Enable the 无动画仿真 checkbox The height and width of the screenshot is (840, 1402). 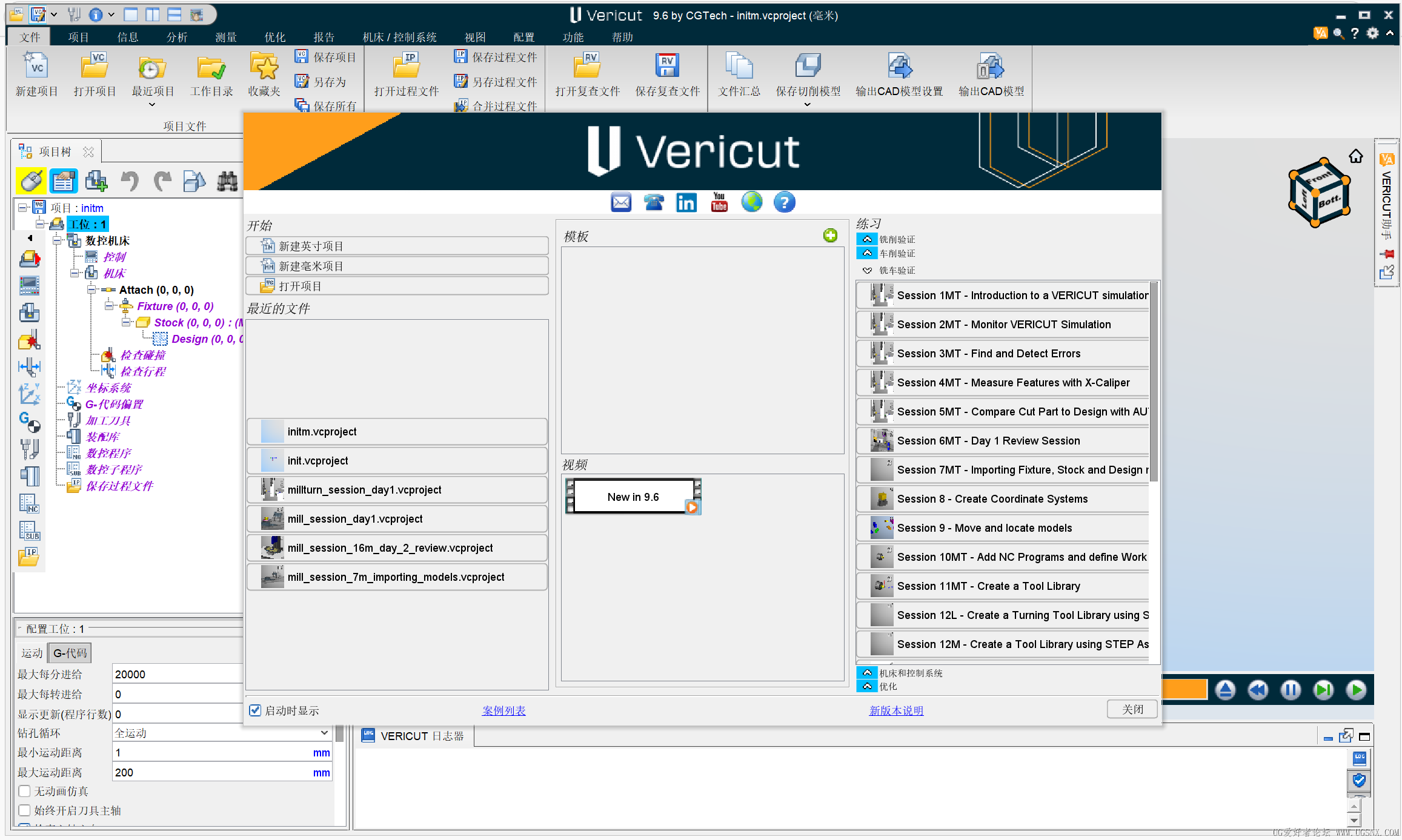[25, 791]
